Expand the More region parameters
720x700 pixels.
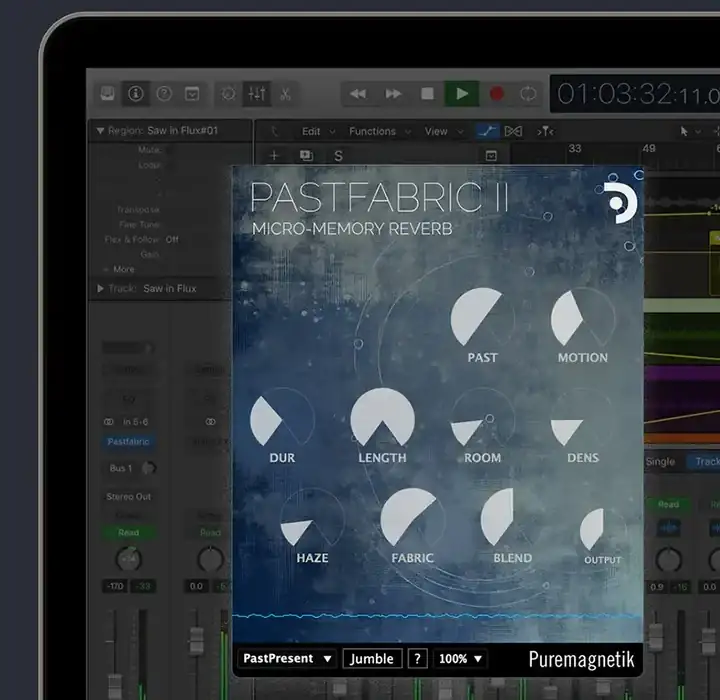click(119, 269)
